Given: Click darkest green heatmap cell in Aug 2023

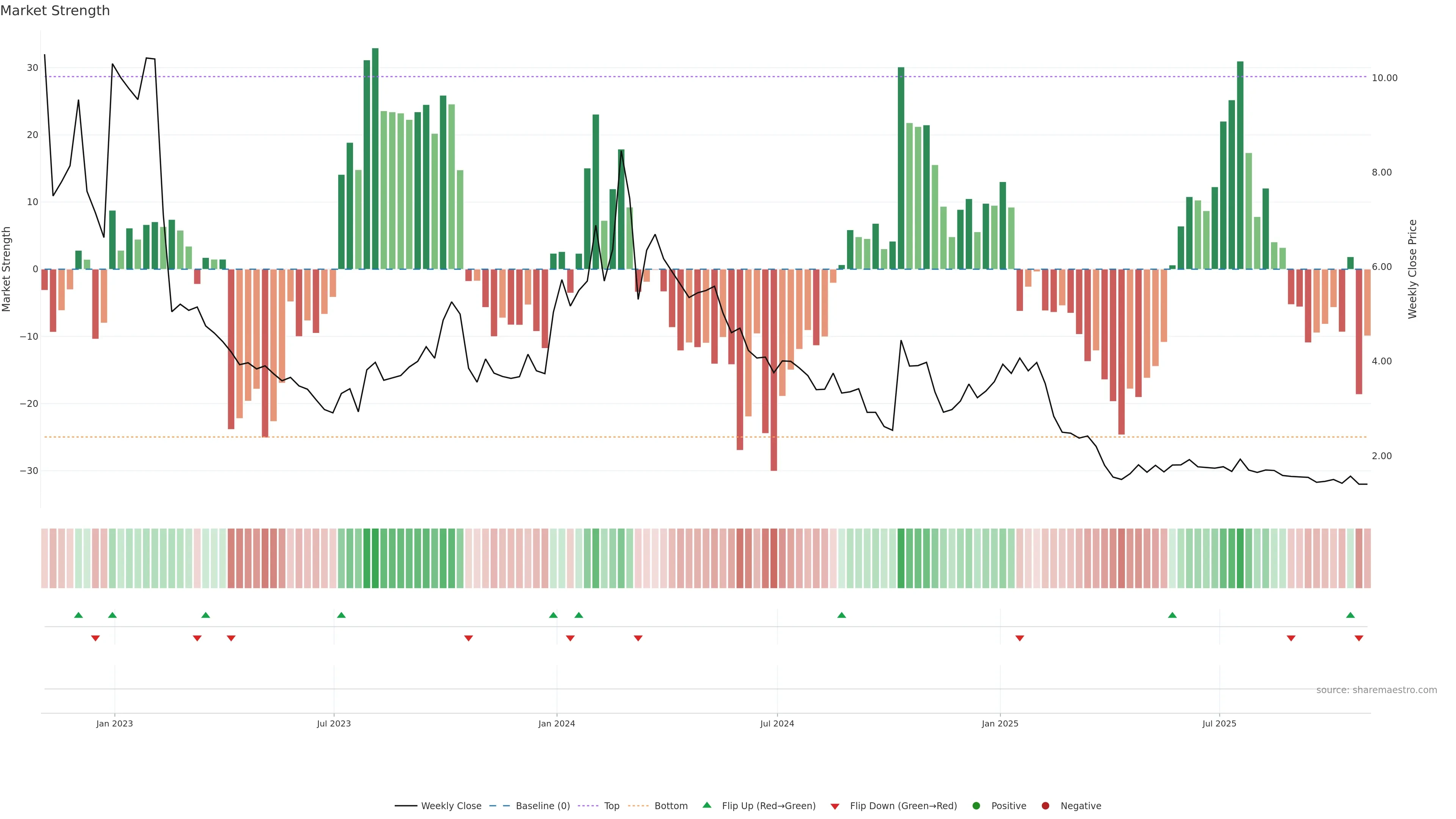Looking at the screenshot, I should tap(375, 558).
